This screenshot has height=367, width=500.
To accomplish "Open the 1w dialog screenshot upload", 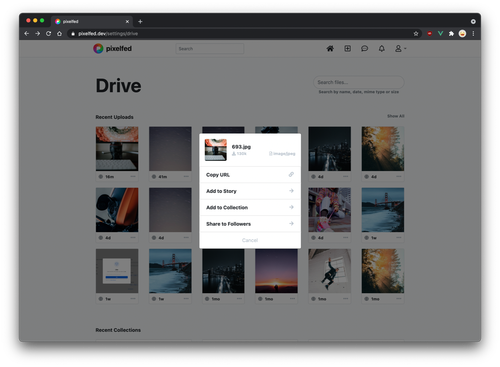I will [x=117, y=271].
